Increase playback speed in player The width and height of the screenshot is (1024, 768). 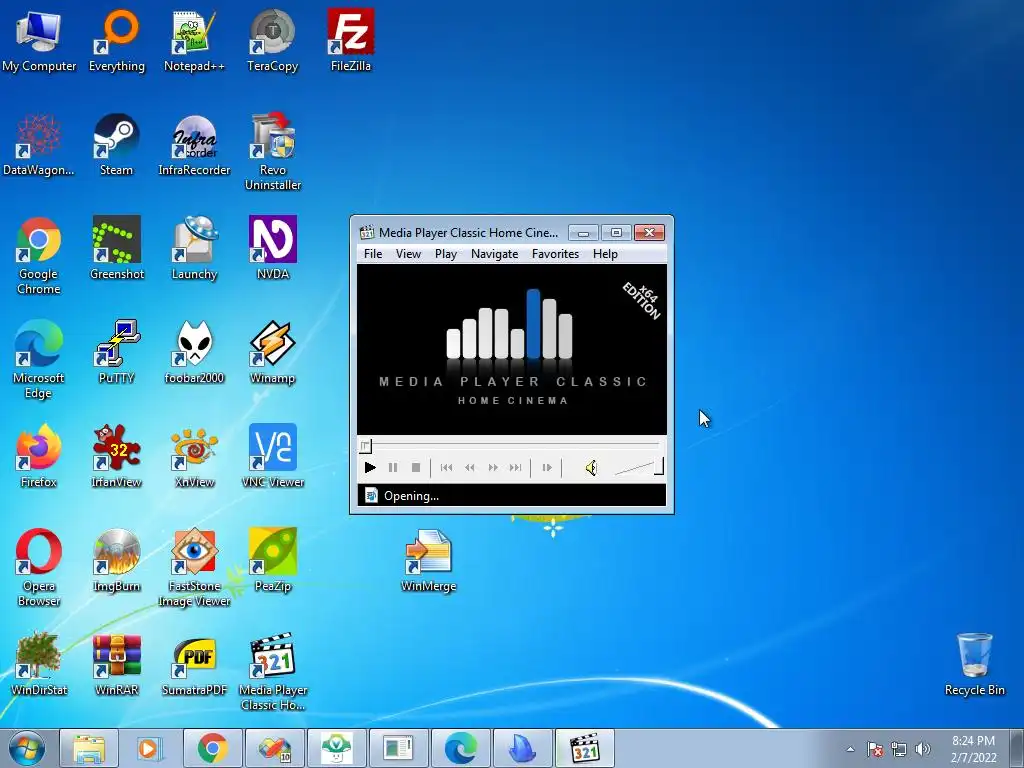493,468
